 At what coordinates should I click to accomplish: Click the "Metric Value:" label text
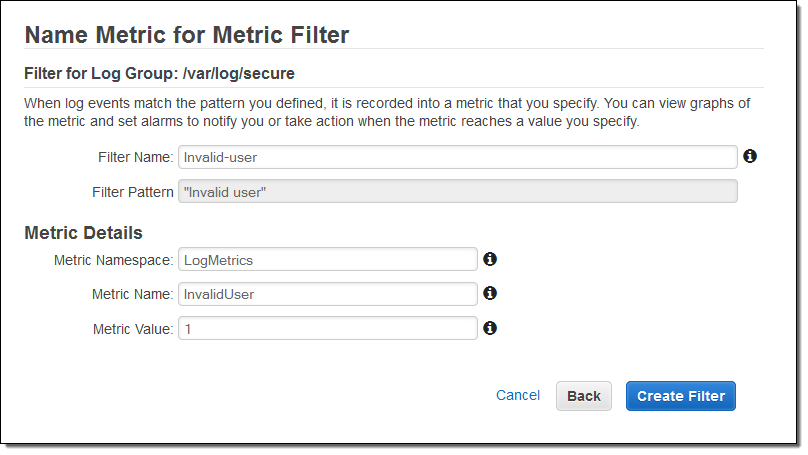coord(133,328)
